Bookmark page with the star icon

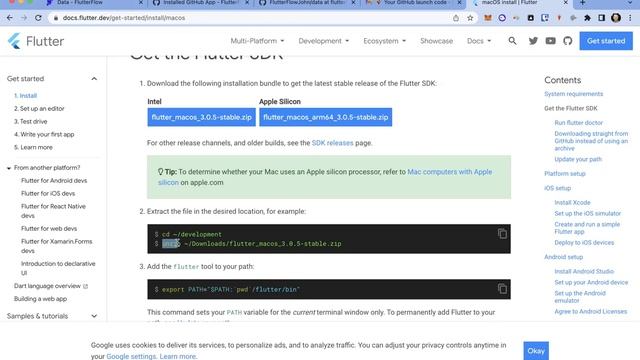tap(470, 18)
